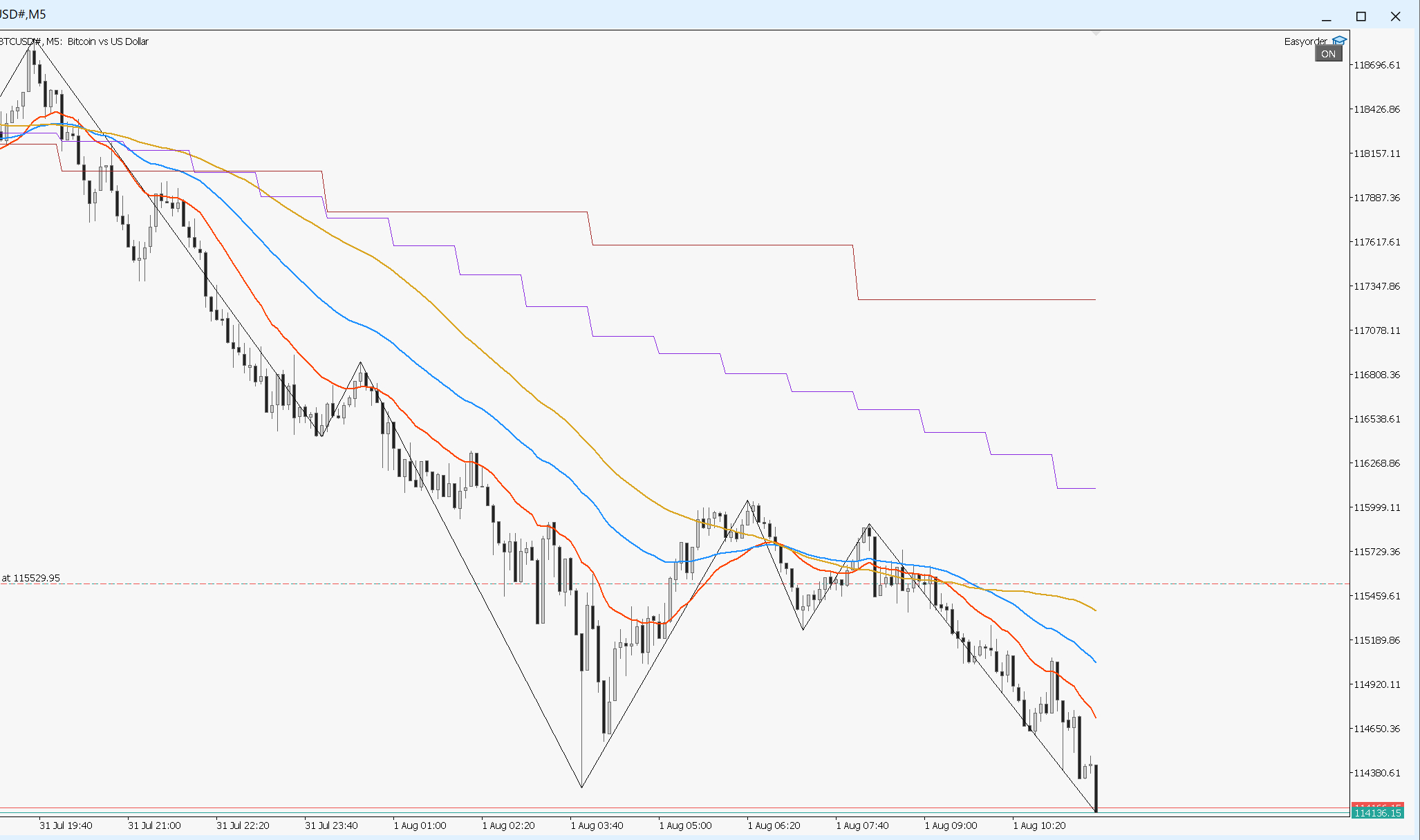The image size is (1420, 840).
Task: Click the 115459.61 price scale label
Action: (1376, 596)
